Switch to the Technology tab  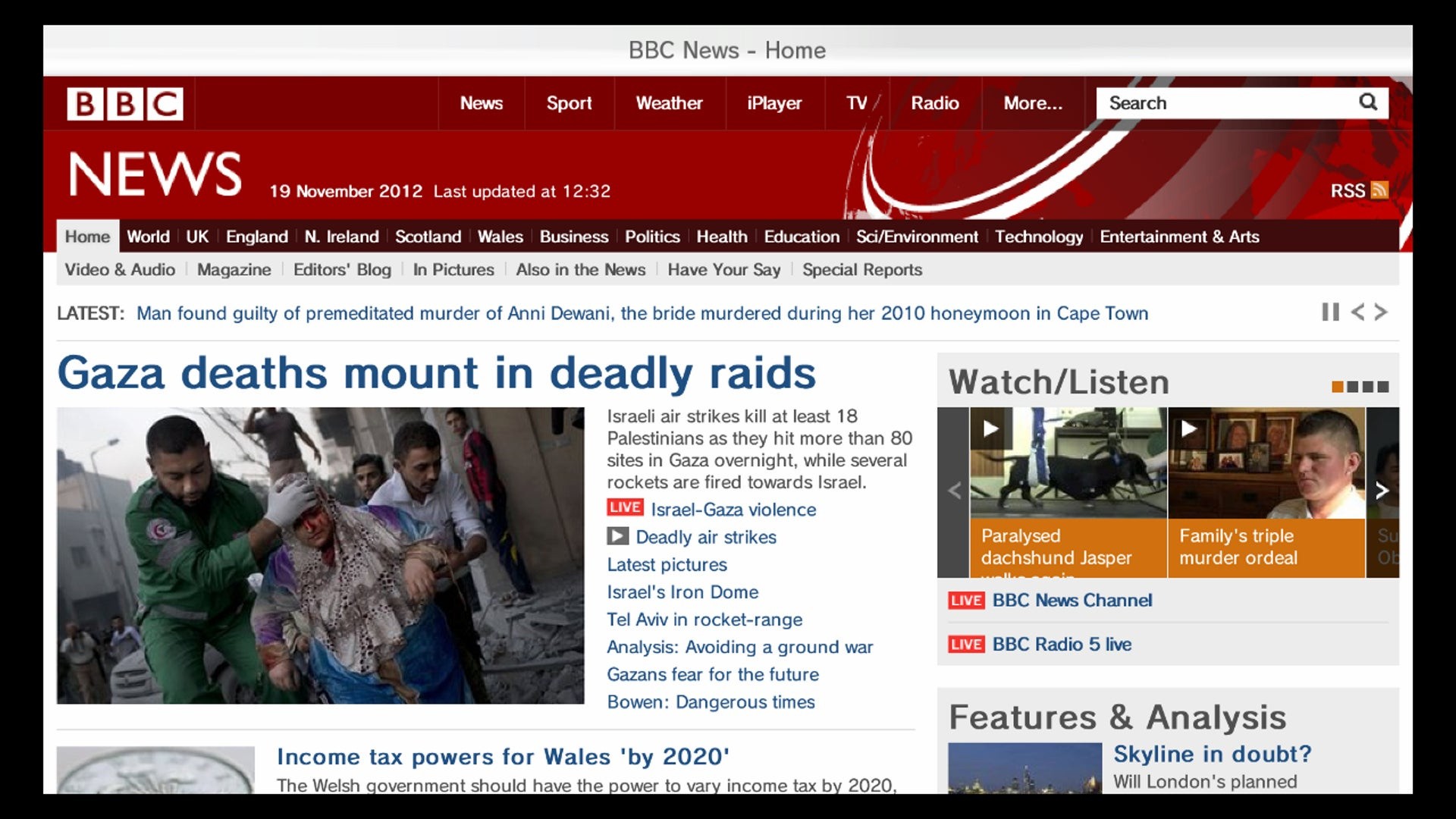1038,237
